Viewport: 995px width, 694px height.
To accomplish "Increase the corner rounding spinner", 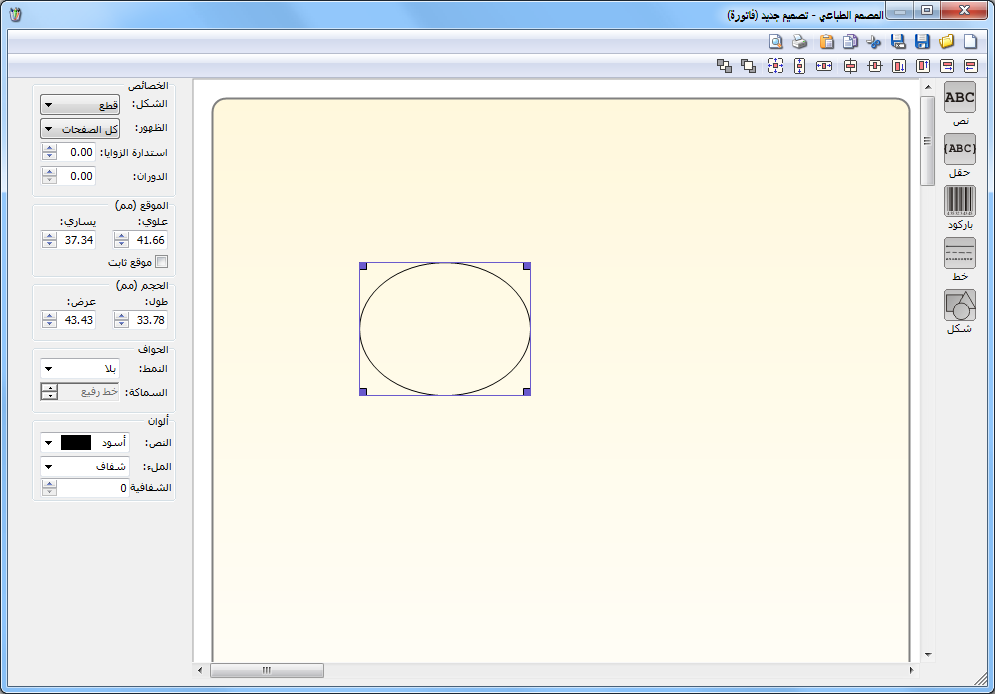I will 49,148.
